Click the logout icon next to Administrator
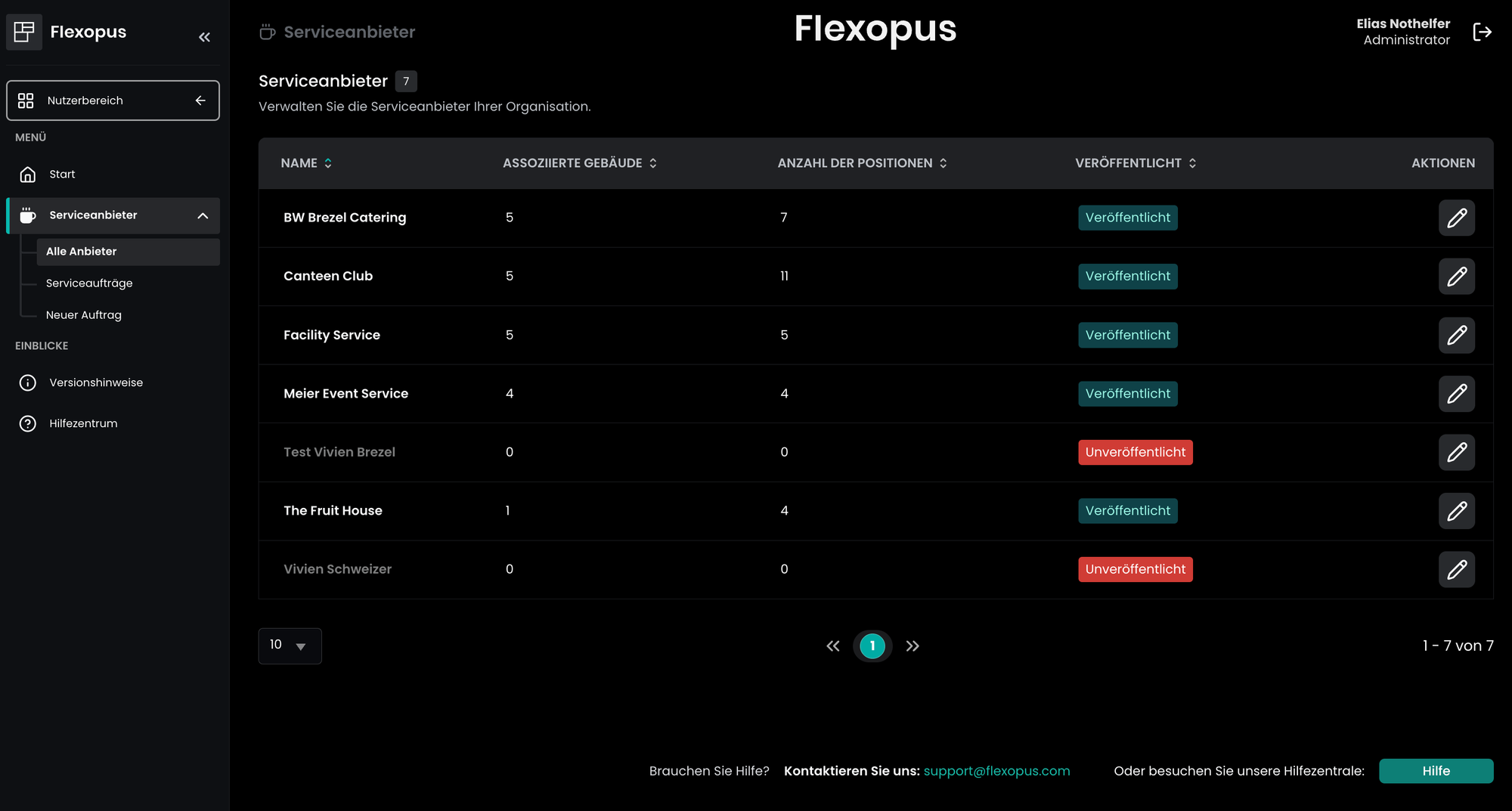 point(1482,32)
